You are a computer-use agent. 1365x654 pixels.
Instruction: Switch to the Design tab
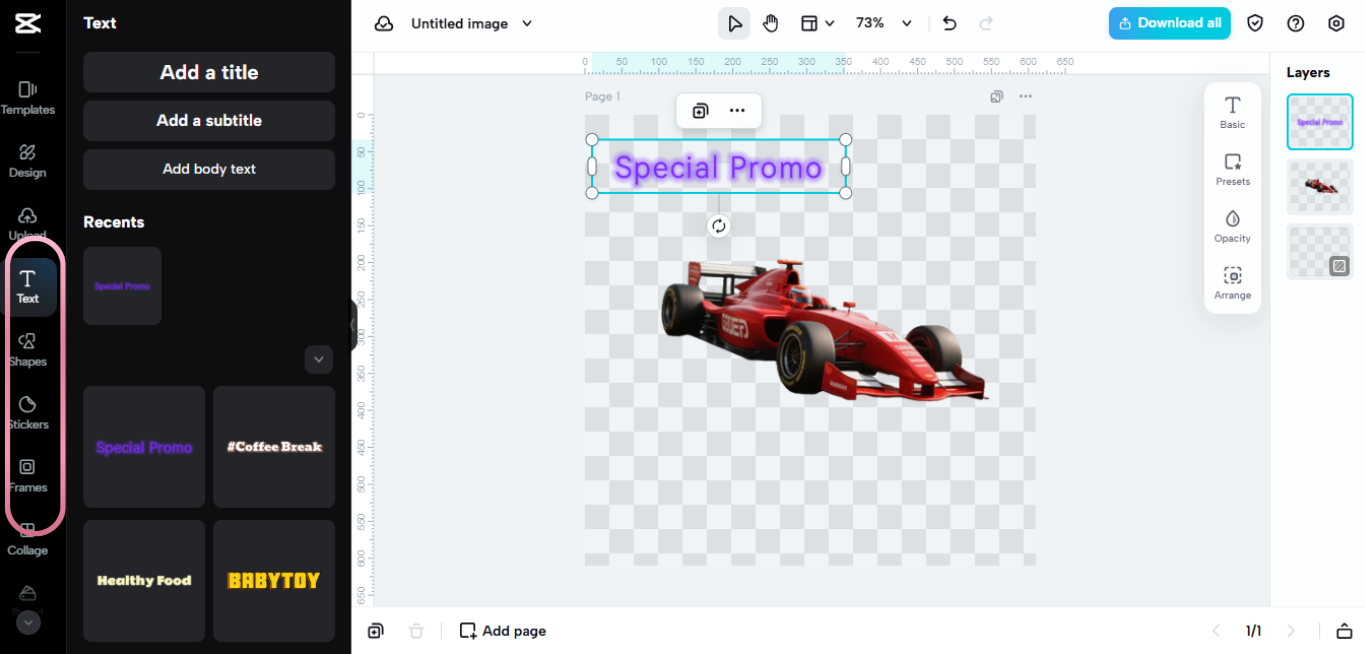(27, 160)
